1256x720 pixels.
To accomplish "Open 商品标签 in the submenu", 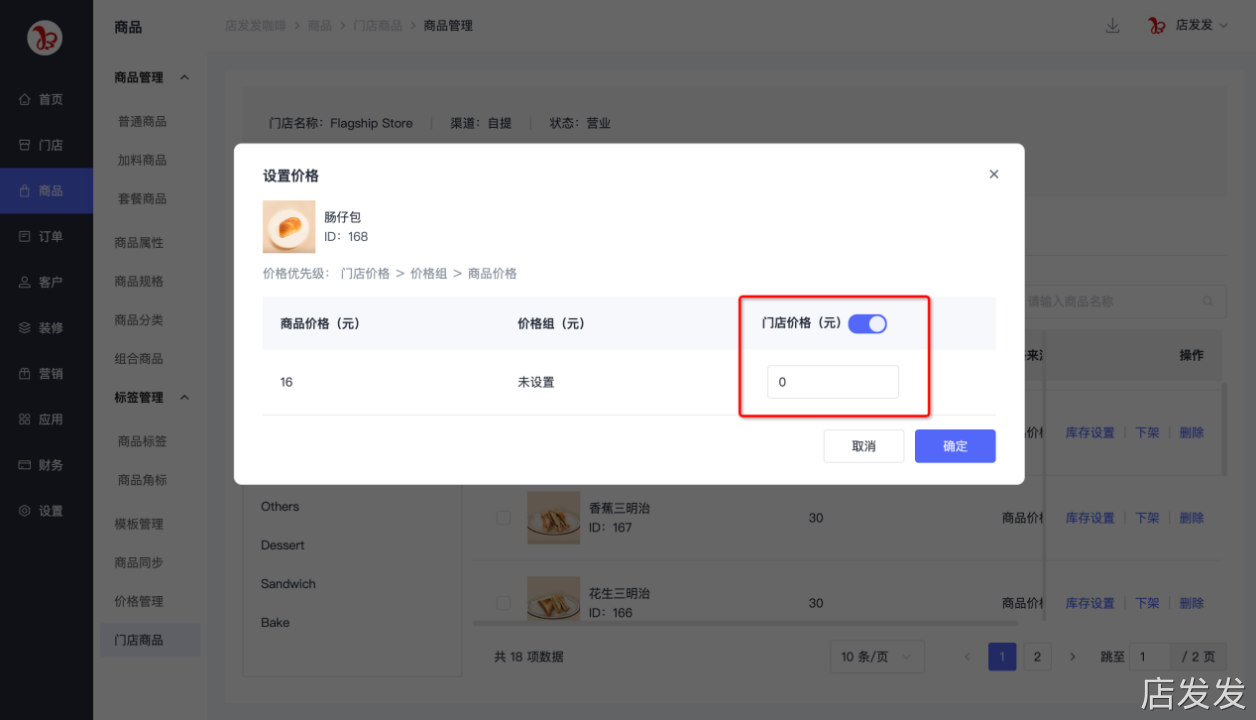I will [142, 441].
